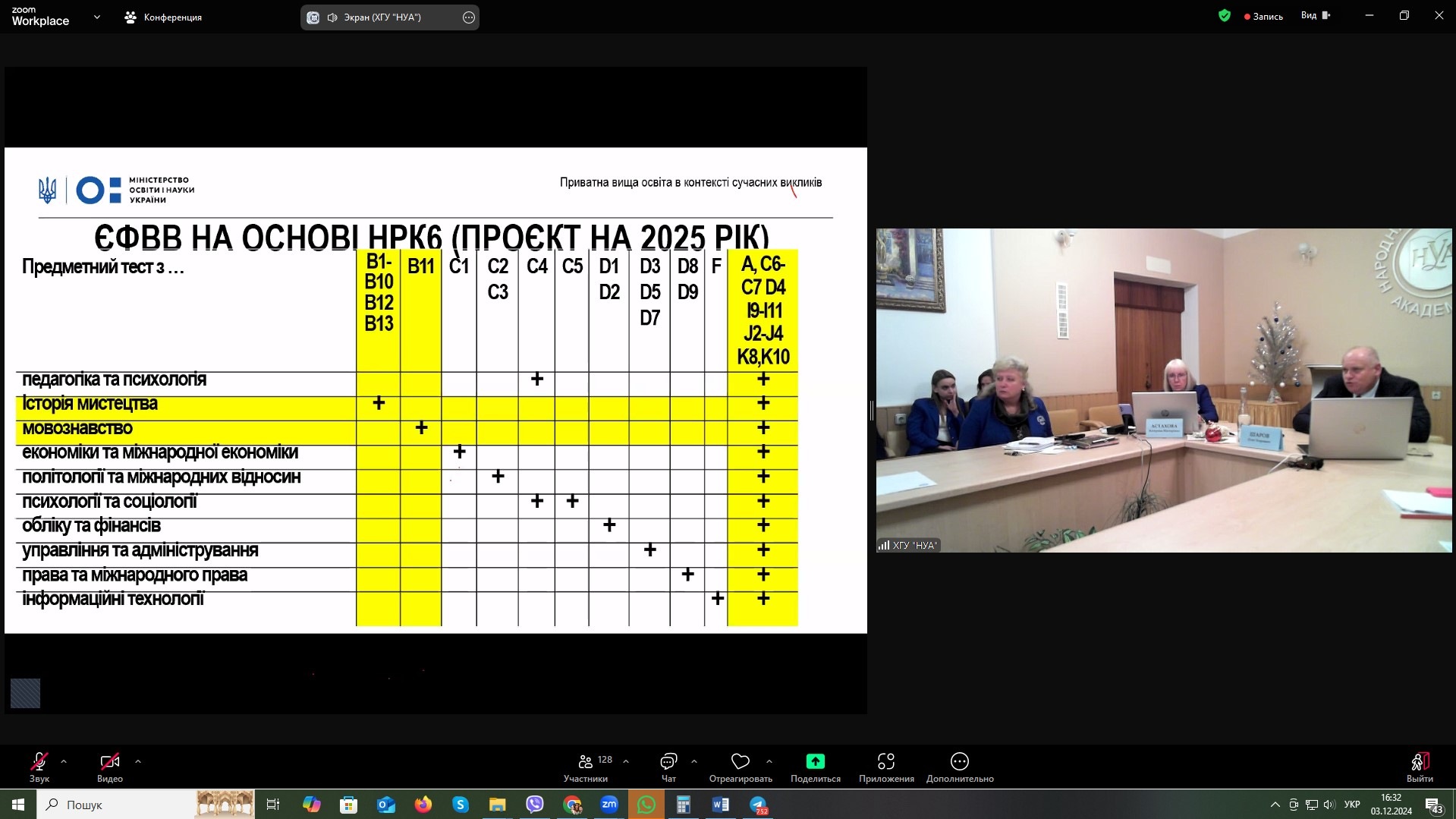
Task: Leave the meeting with the Выйти button
Action: click(x=1420, y=767)
